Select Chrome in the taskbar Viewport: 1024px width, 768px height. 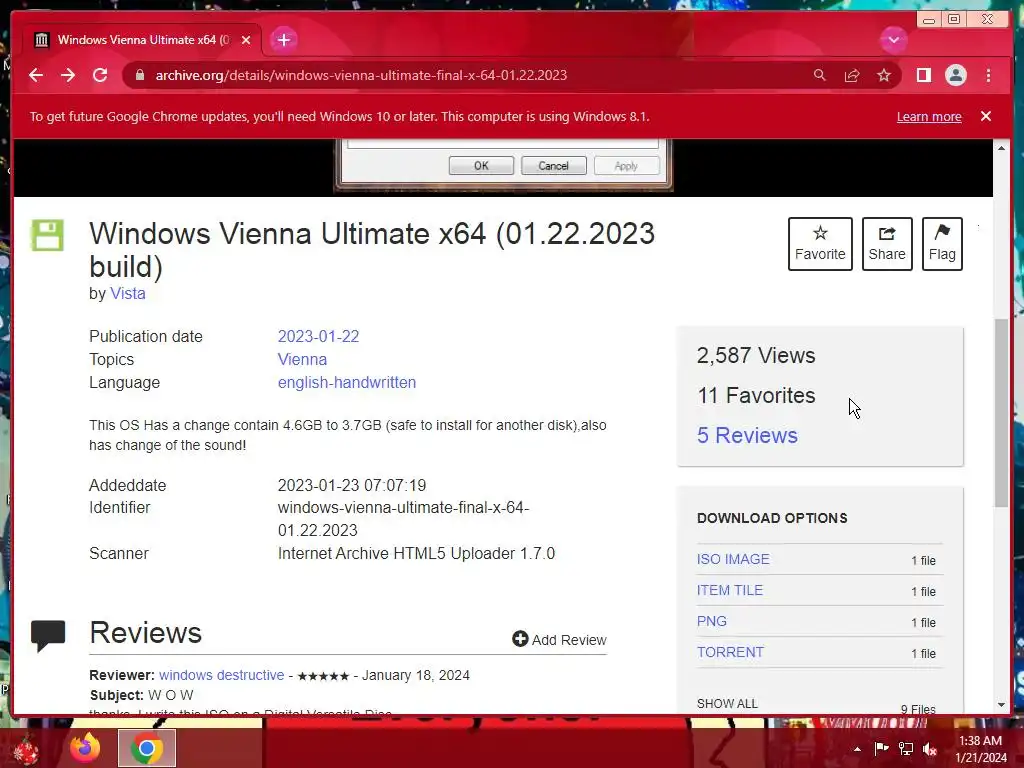147,748
